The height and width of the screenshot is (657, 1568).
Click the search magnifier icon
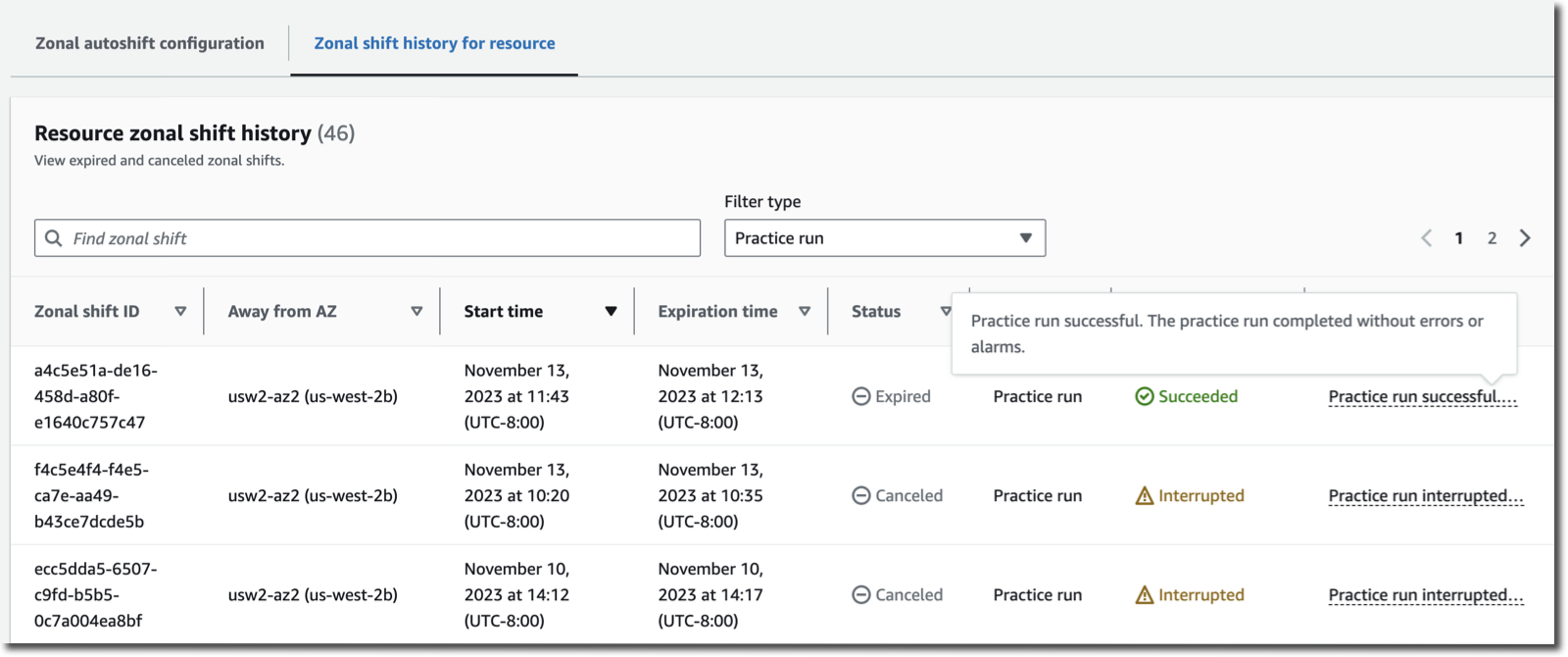[x=54, y=238]
